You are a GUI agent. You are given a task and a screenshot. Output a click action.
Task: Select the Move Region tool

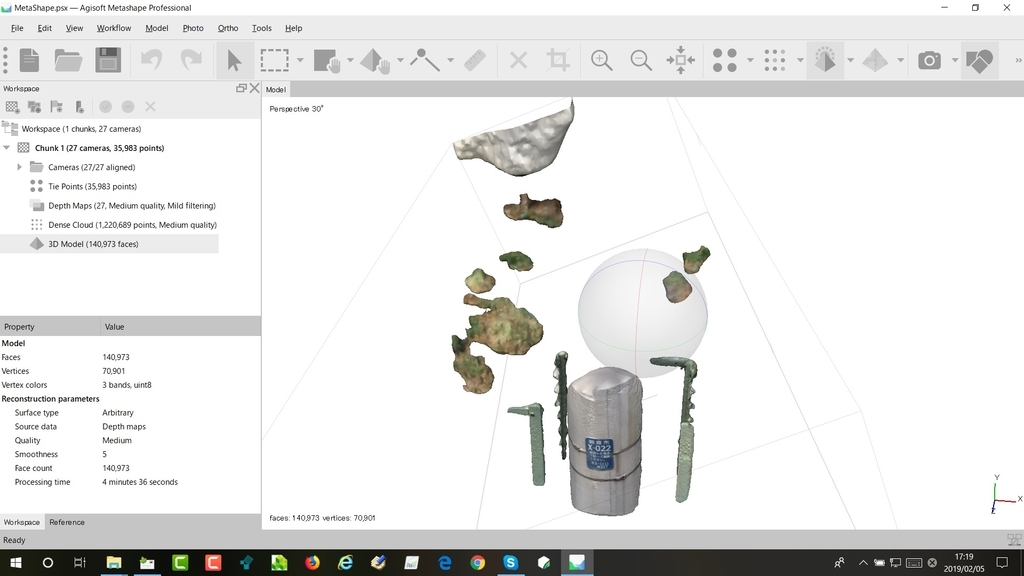pos(327,60)
